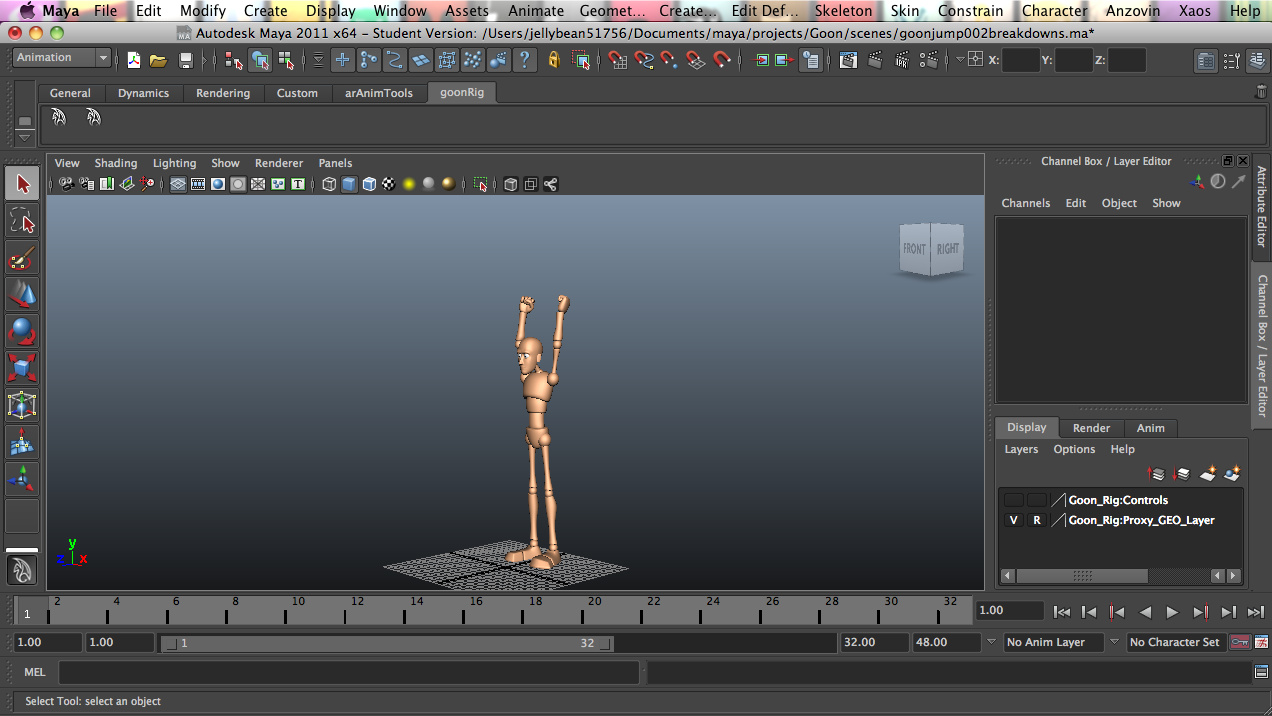Image resolution: width=1272 pixels, height=716 pixels.
Task: Create layer from selected objects icon
Action: click(1232, 473)
